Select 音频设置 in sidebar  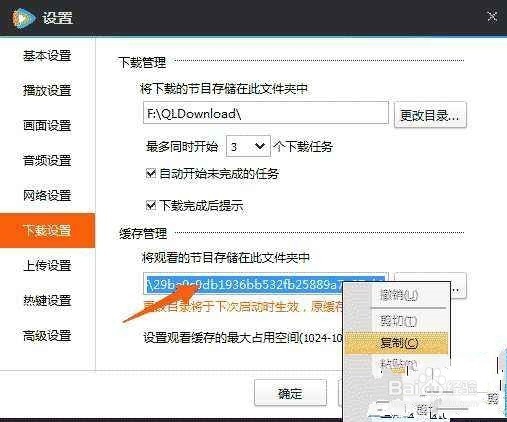coord(47,160)
